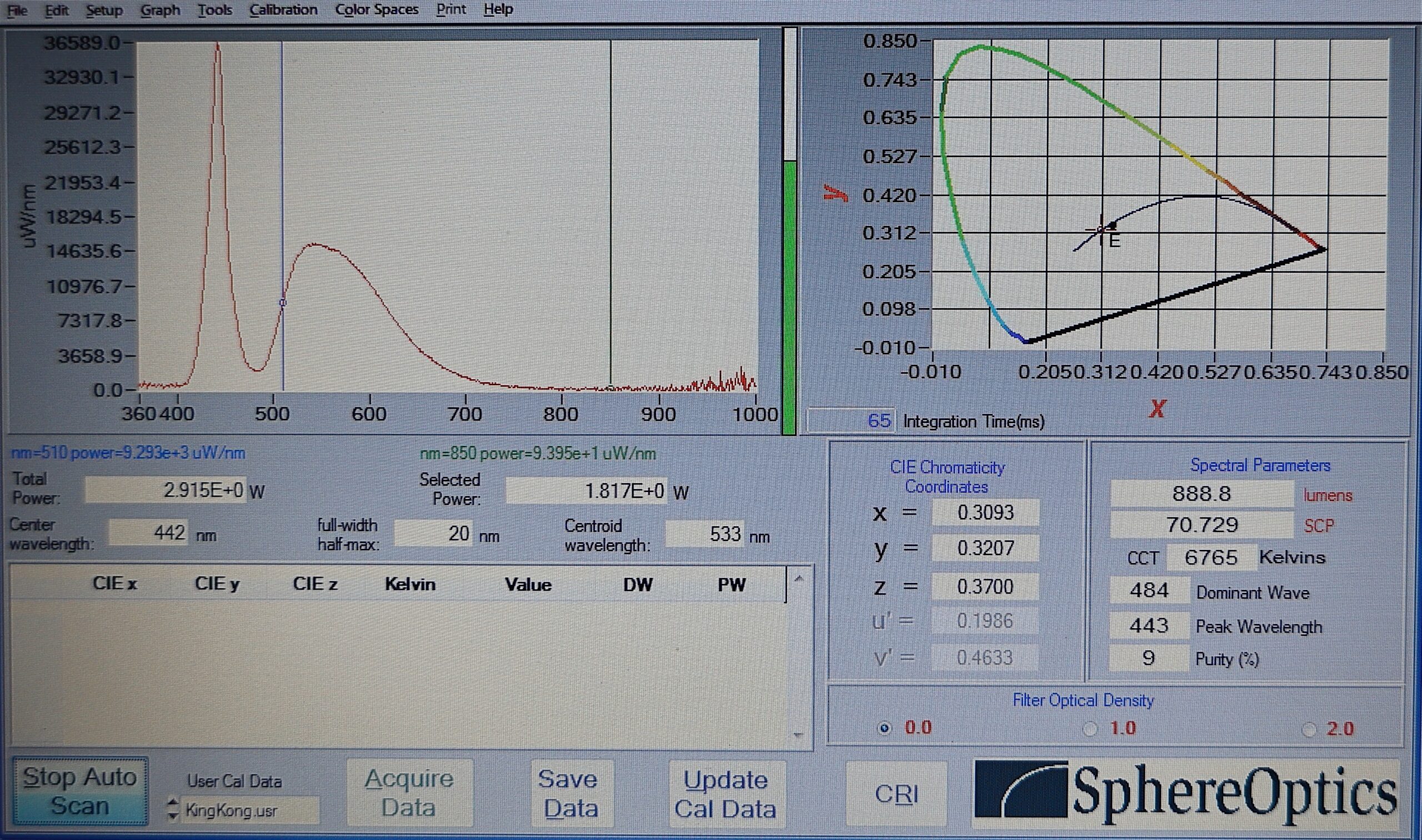Viewport: 1422px width, 840px height.
Task: Open the Calibration menu
Action: tap(283, 10)
